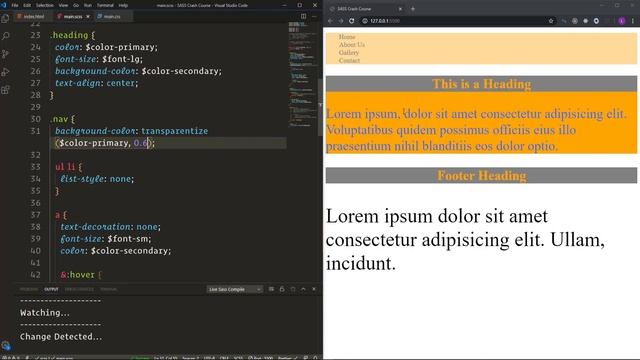Click 'Watching...' output line

point(44,313)
